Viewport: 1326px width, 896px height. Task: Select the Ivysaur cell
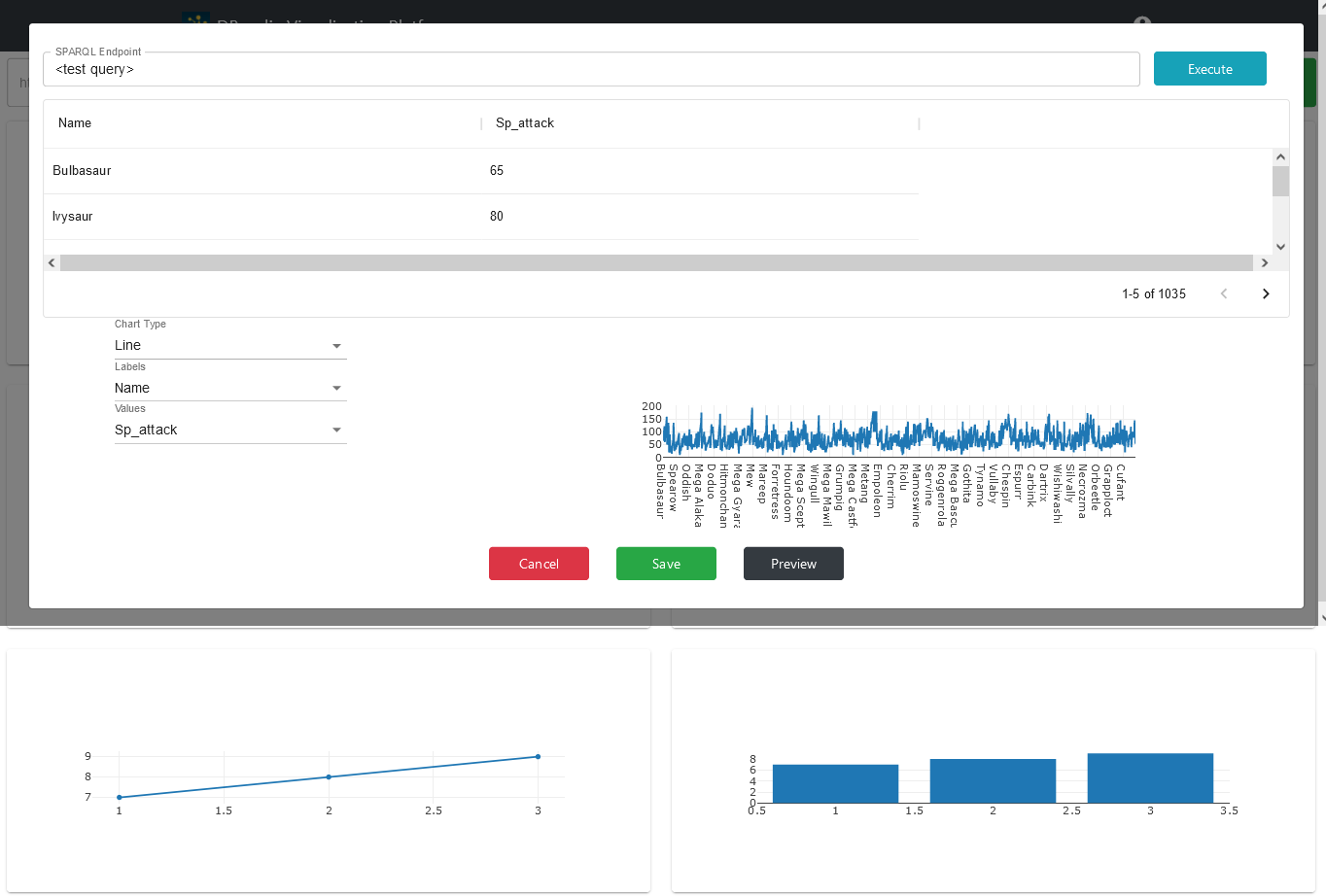coord(262,217)
